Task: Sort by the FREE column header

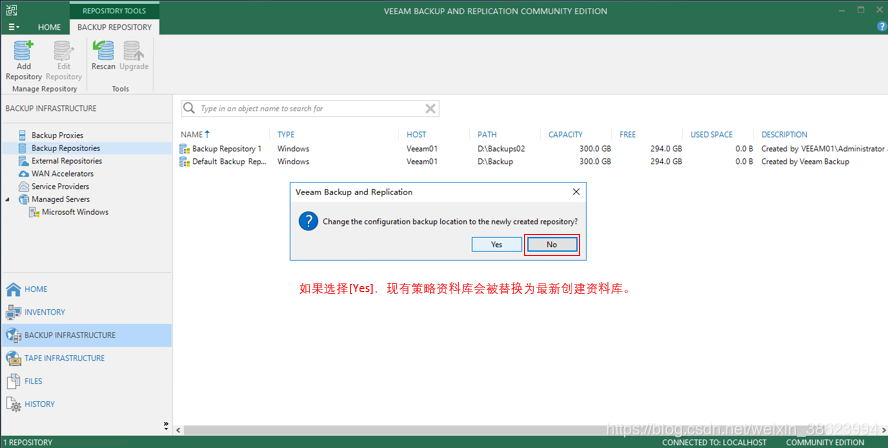Action: (627, 134)
